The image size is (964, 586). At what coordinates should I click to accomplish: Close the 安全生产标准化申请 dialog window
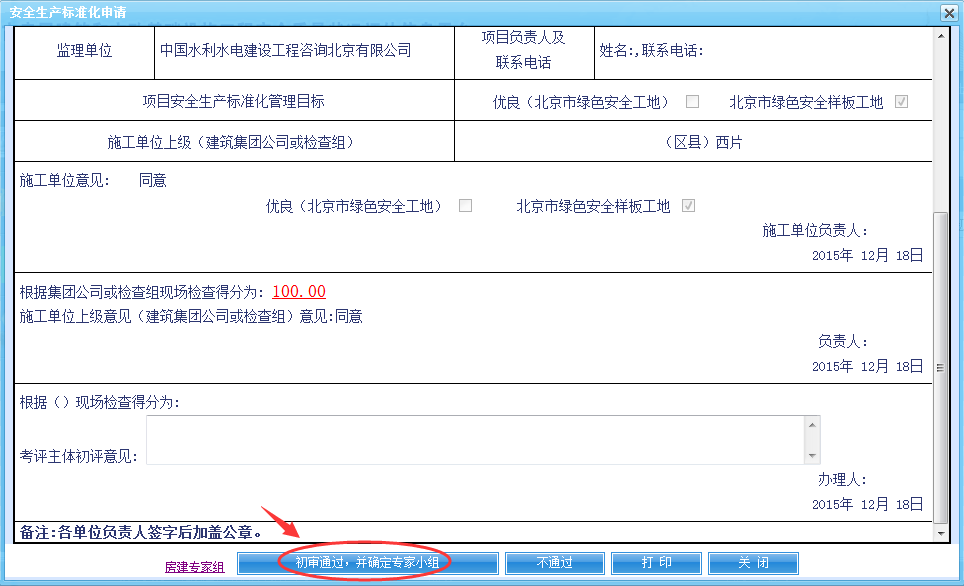coord(948,12)
